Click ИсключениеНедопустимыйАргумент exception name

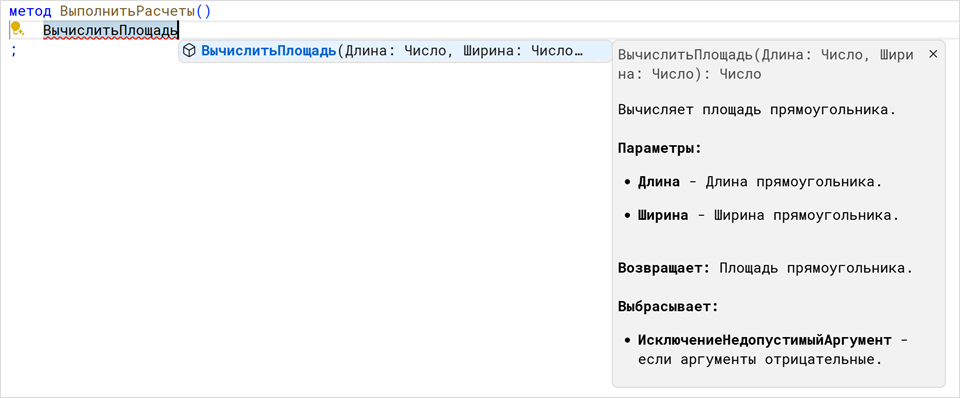click(765, 340)
